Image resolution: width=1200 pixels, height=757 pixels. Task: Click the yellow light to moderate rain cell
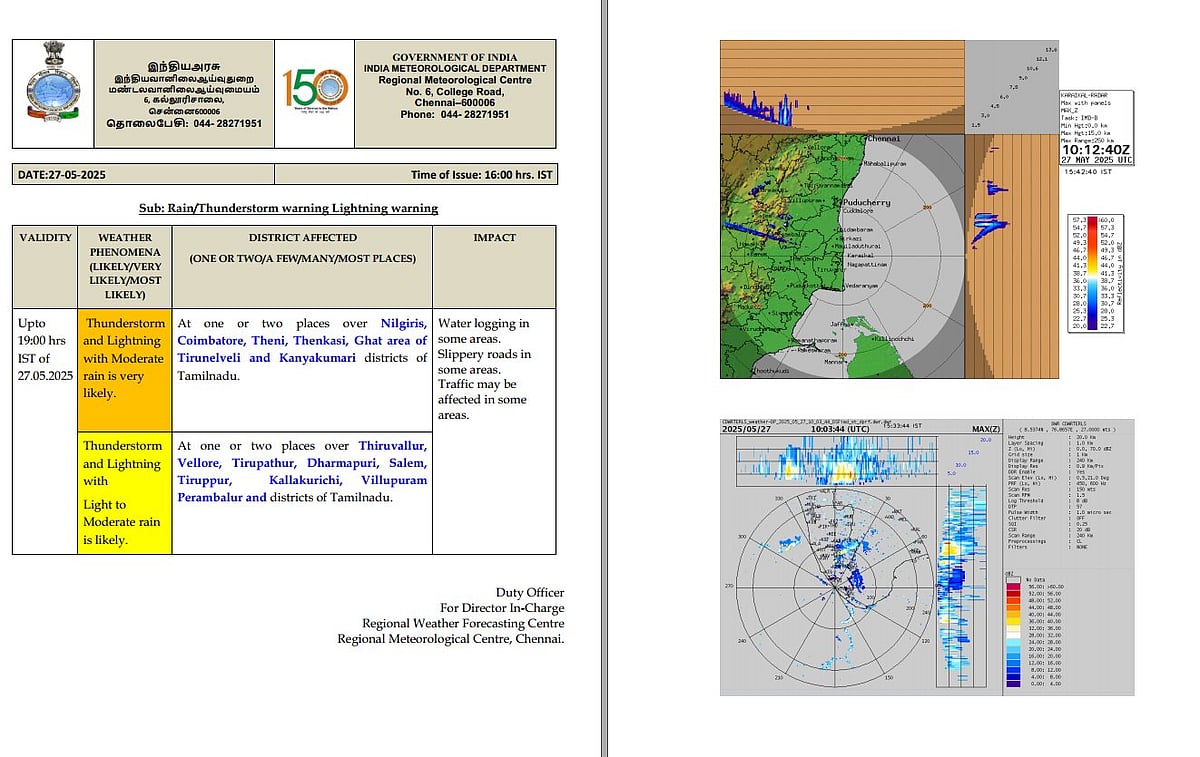pos(125,492)
